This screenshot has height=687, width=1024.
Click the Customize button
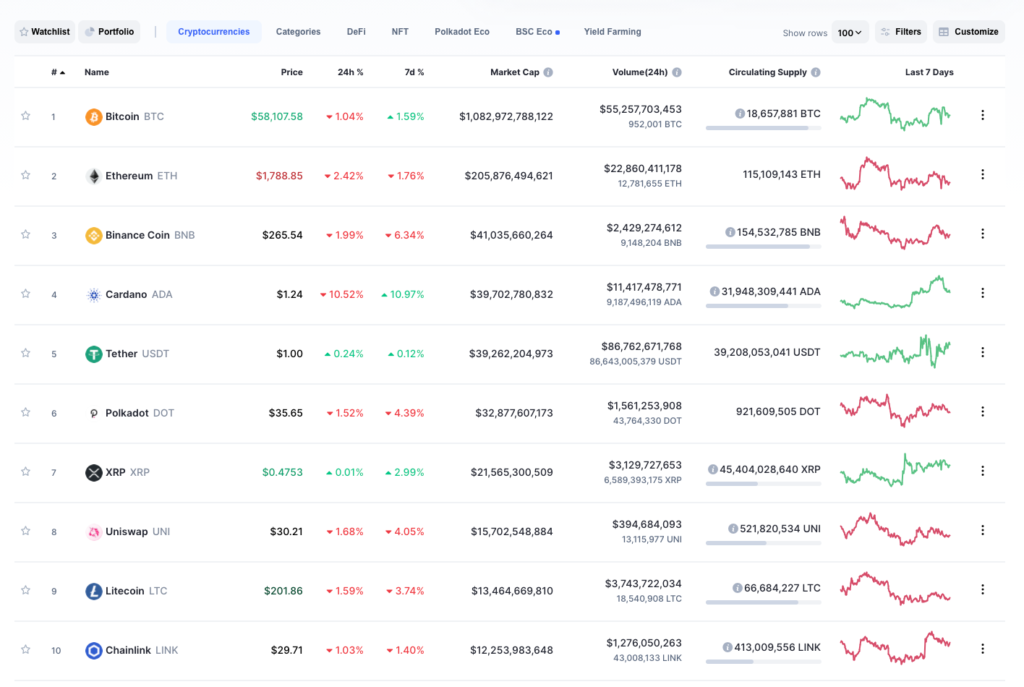tap(968, 31)
